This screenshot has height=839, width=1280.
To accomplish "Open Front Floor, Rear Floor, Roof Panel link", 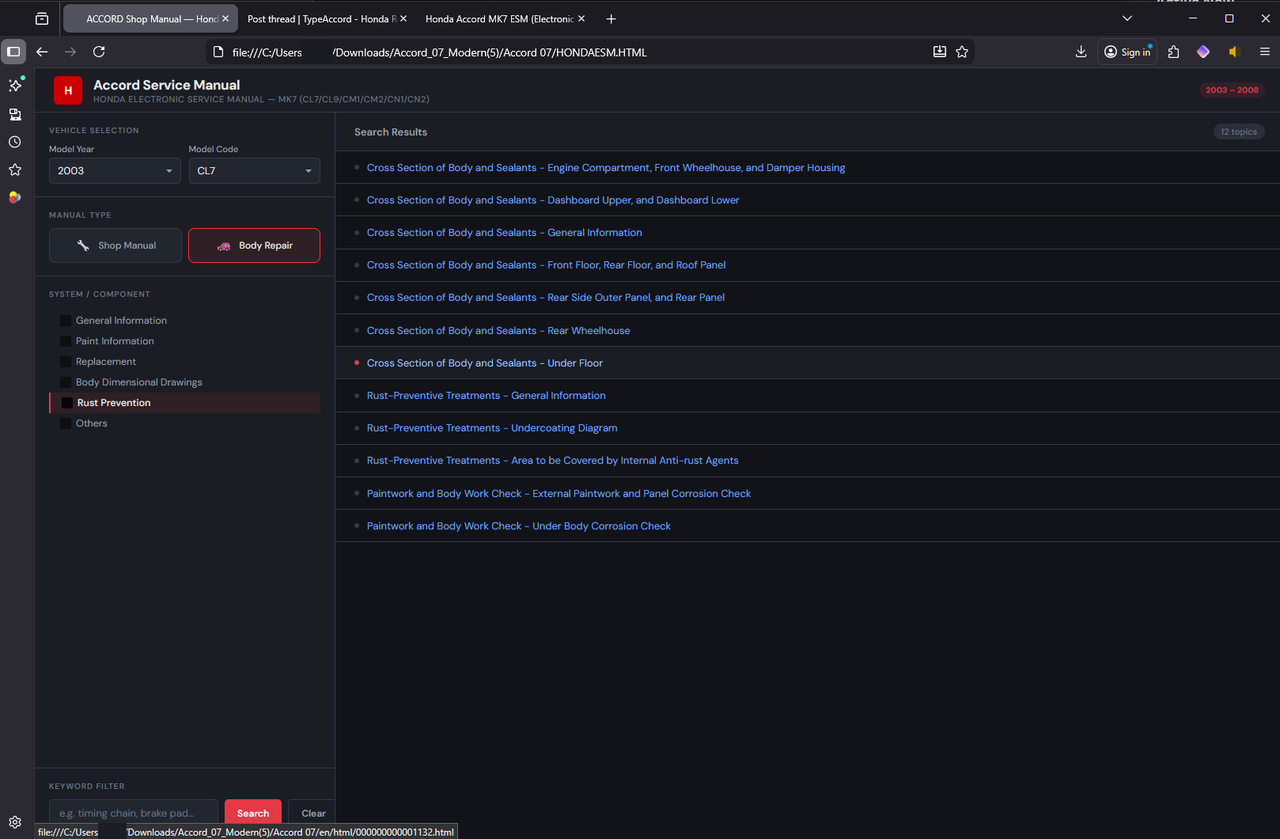I will pyautogui.click(x=546, y=265).
